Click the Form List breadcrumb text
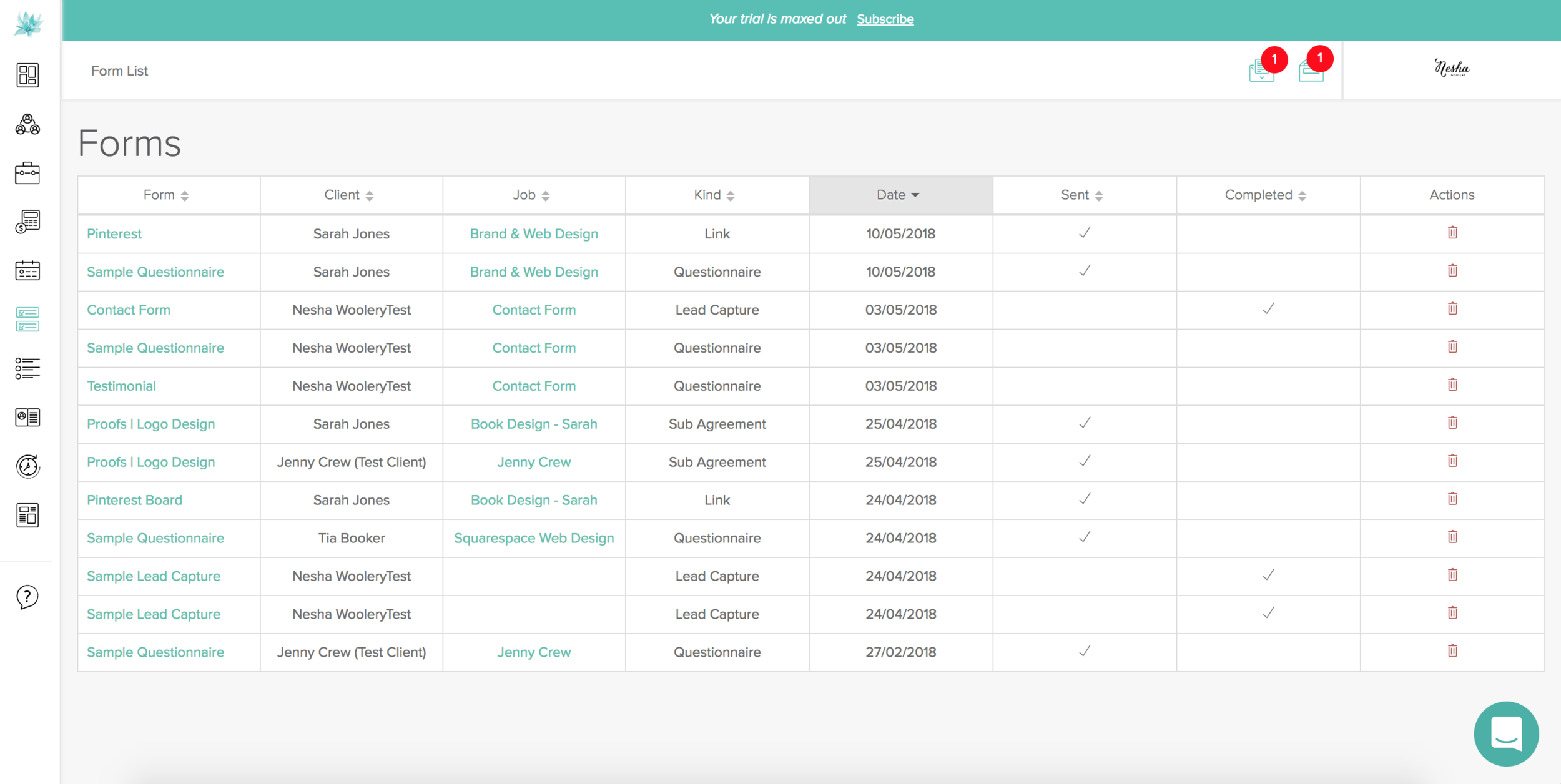1561x784 pixels. pos(119,71)
